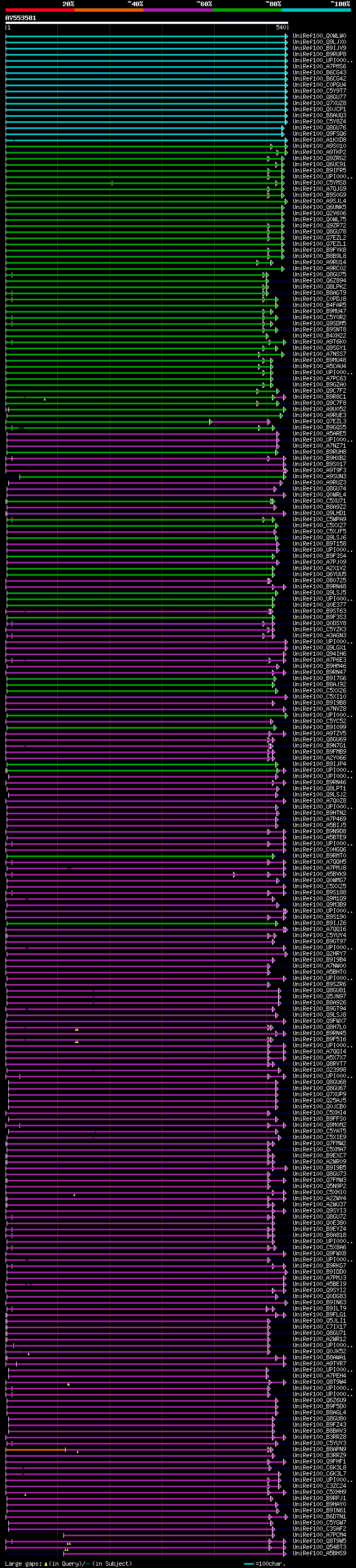This screenshot has width=356, height=1568.
Task: Click the purple ~60% identity legend segment
Action: [x=177, y=10]
